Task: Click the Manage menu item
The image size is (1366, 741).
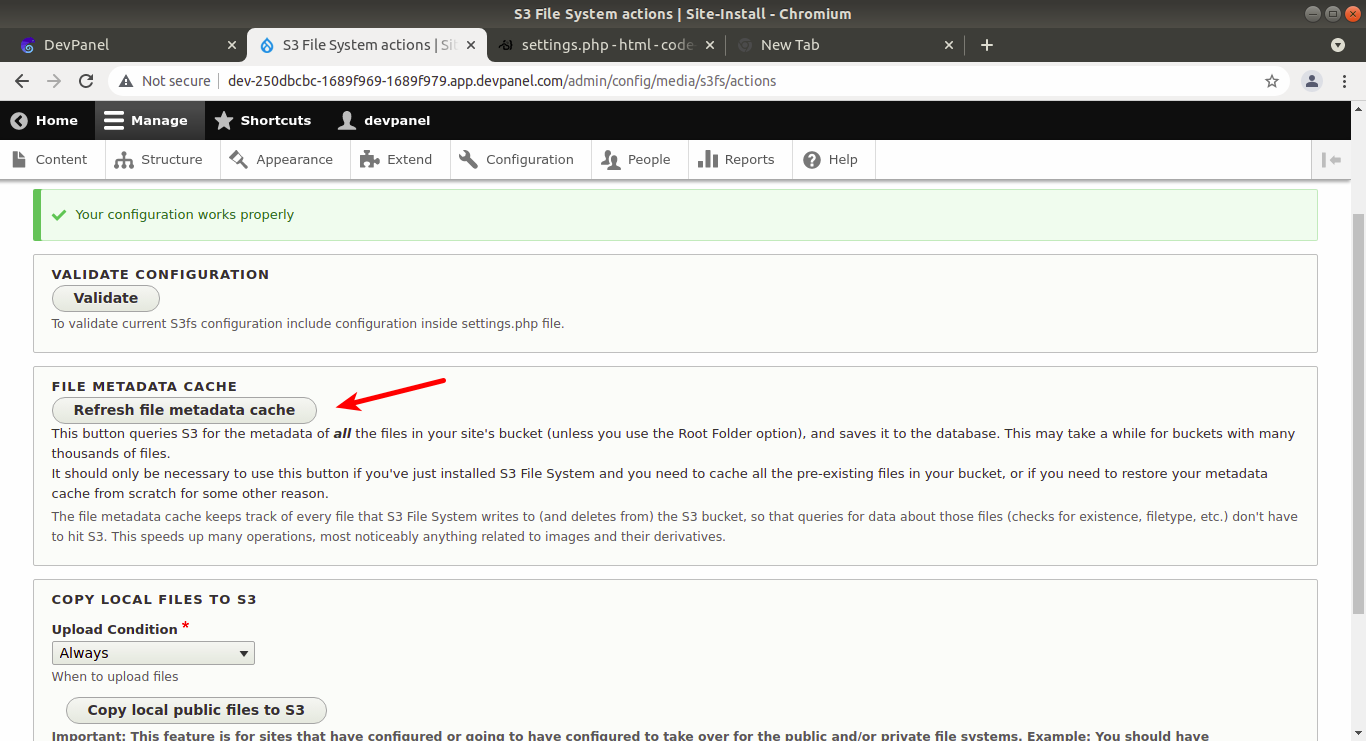Action: click(148, 120)
